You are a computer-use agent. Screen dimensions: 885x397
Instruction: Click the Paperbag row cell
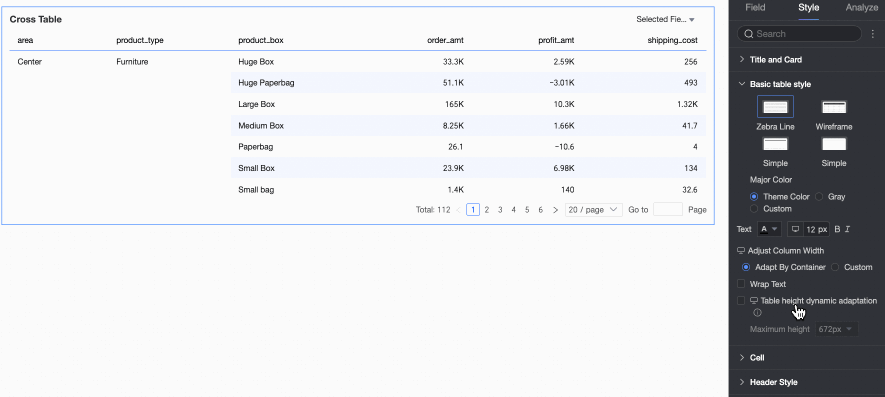point(255,146)
